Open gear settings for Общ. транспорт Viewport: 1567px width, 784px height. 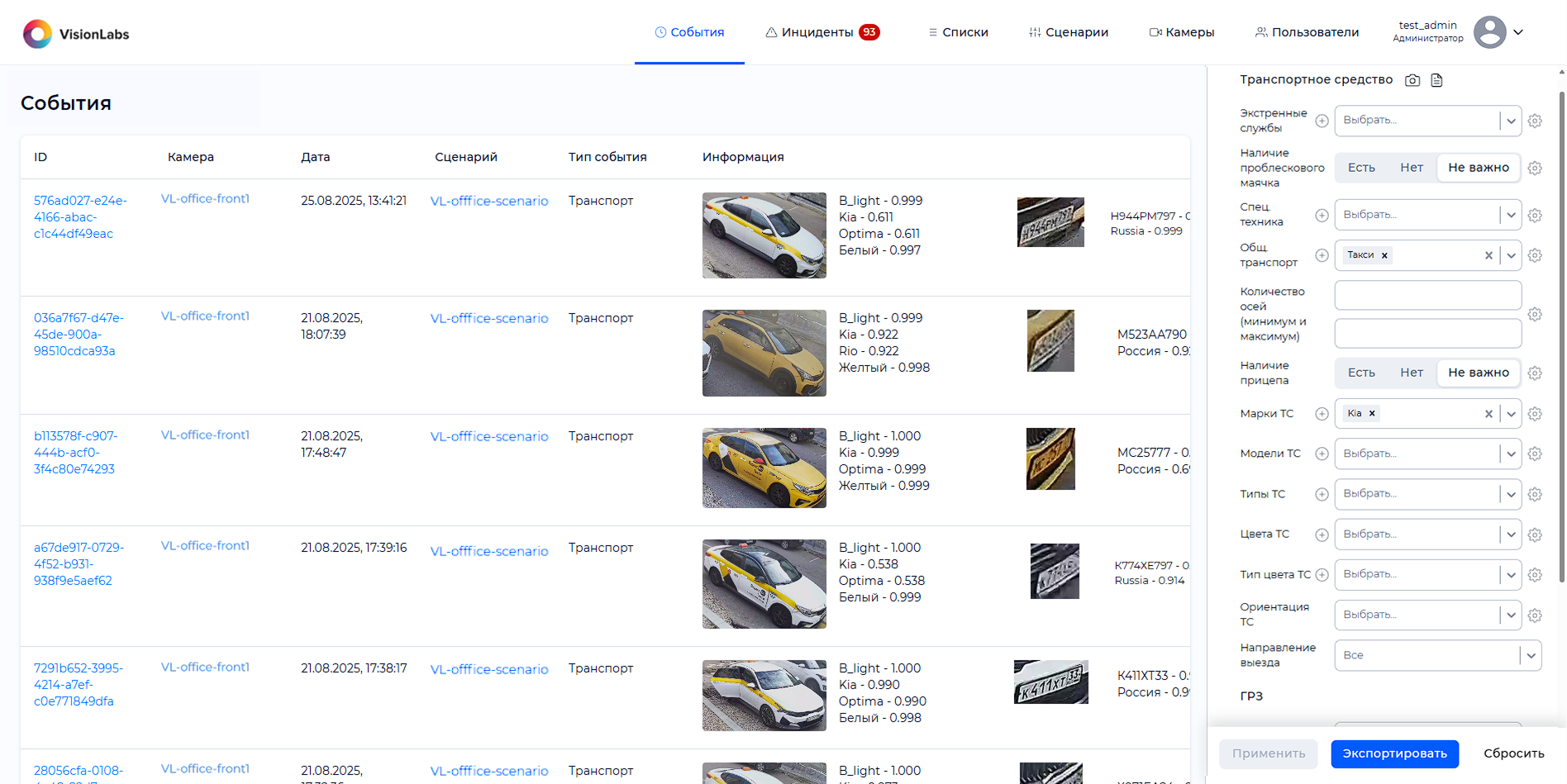1535,255
